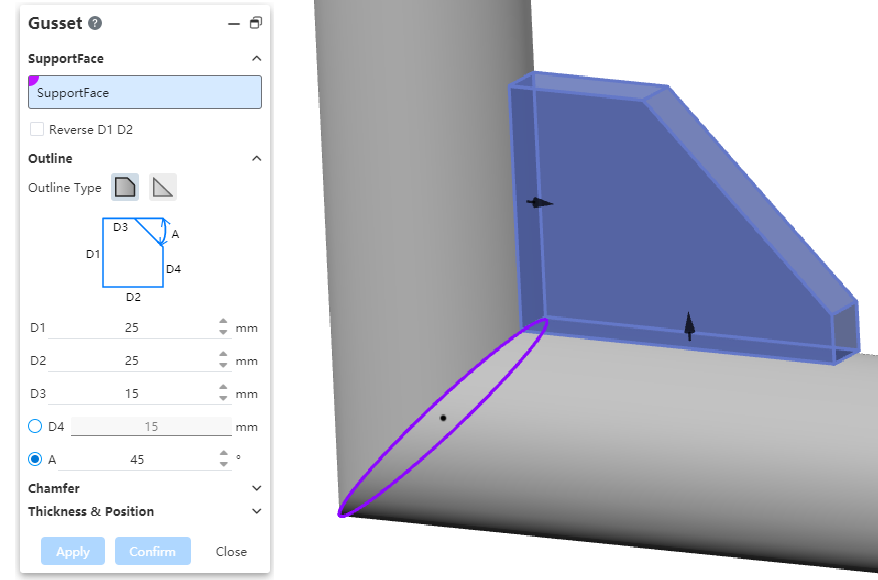Screen dimensions: 878x580
Task: Minimize the Gusset panel
Action: pyautogui.click(x=234, y=24)
